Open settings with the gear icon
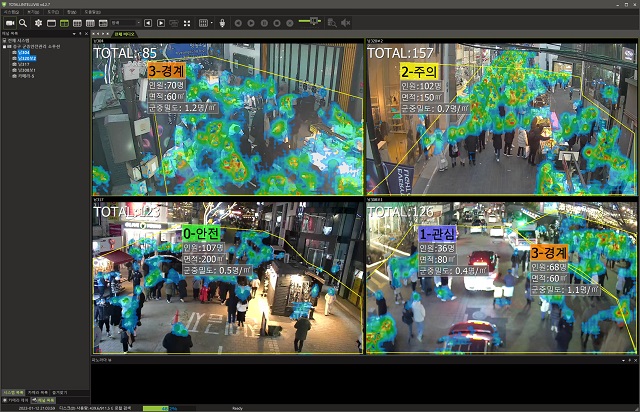 pyautogui.click(x=38, y=22)
